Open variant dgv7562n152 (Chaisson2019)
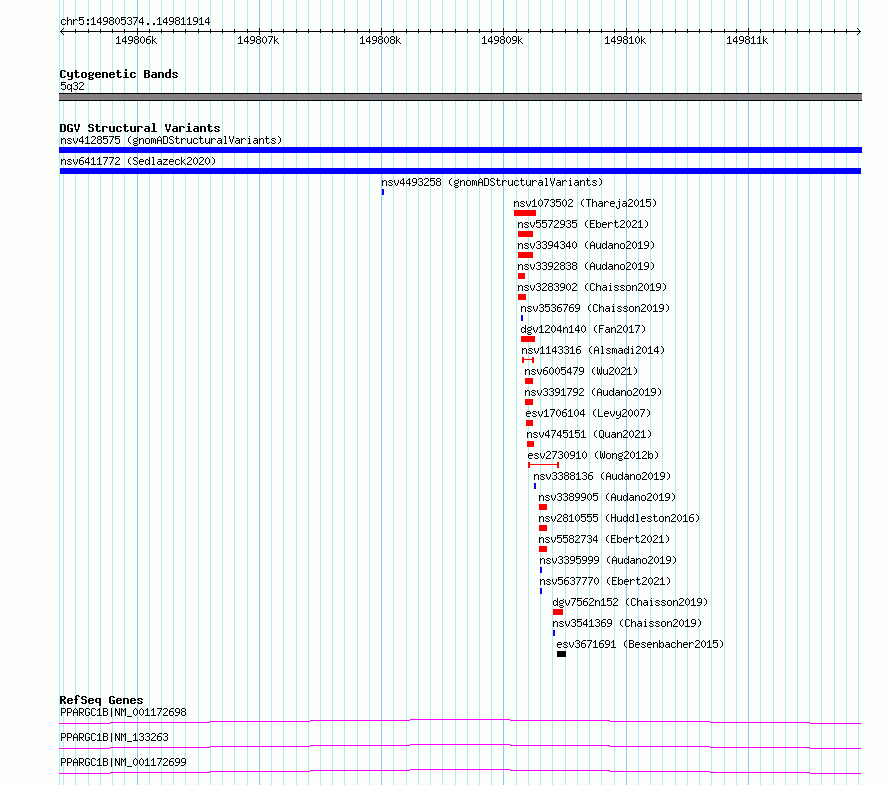This screenshot has height=785, width=890. point(630,602)
